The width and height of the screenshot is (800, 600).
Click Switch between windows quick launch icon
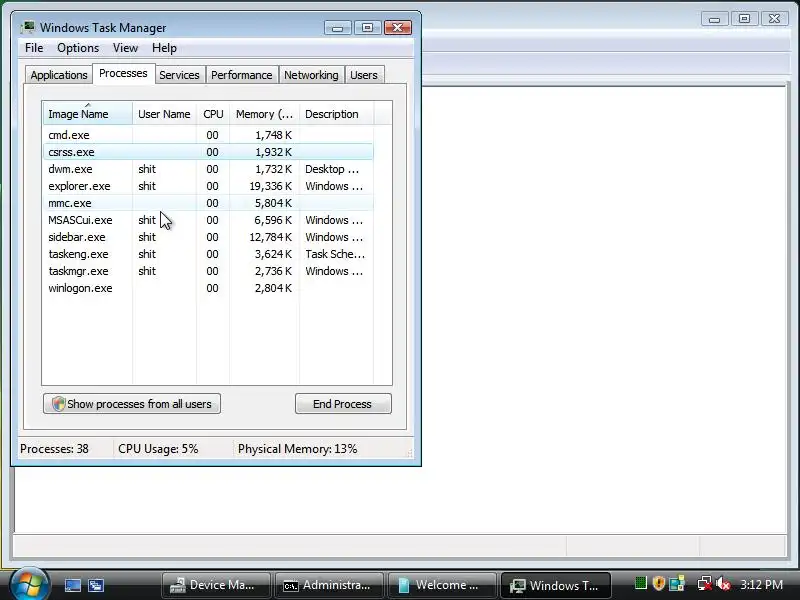tap(96, 585)
